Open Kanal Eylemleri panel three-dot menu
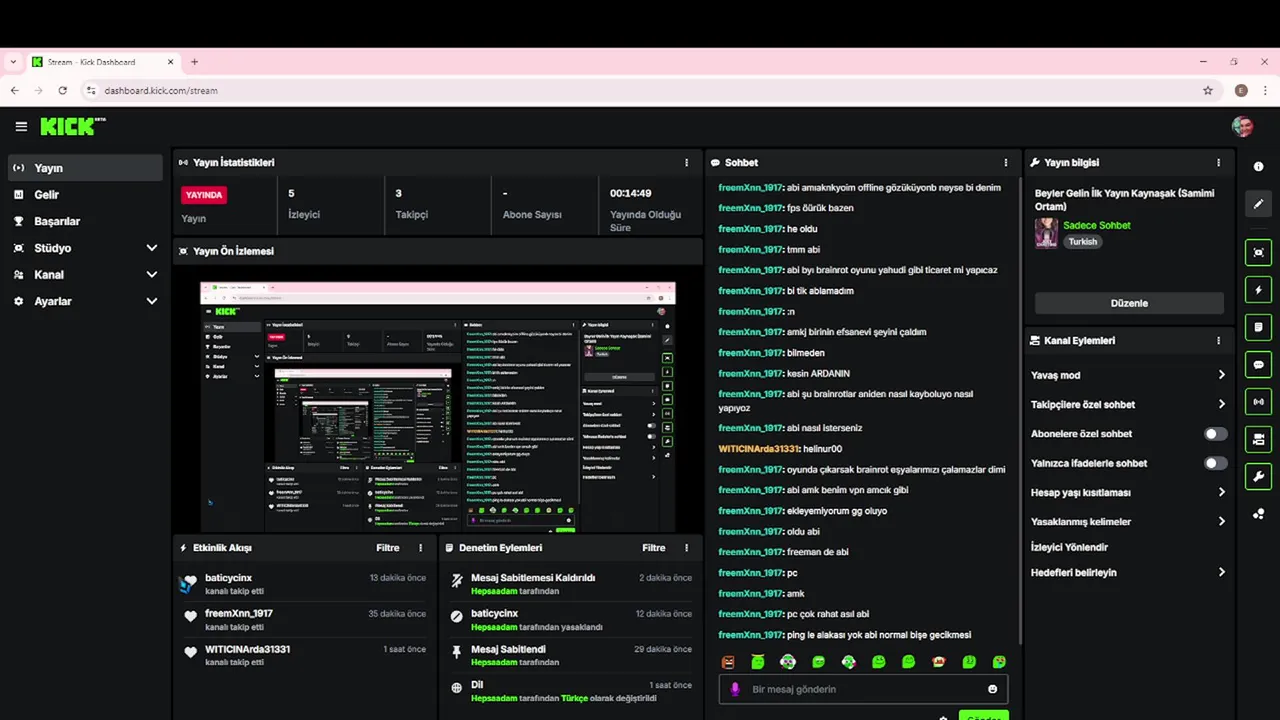Screen dimensions: 1280x720 (x=1218, y=340)
